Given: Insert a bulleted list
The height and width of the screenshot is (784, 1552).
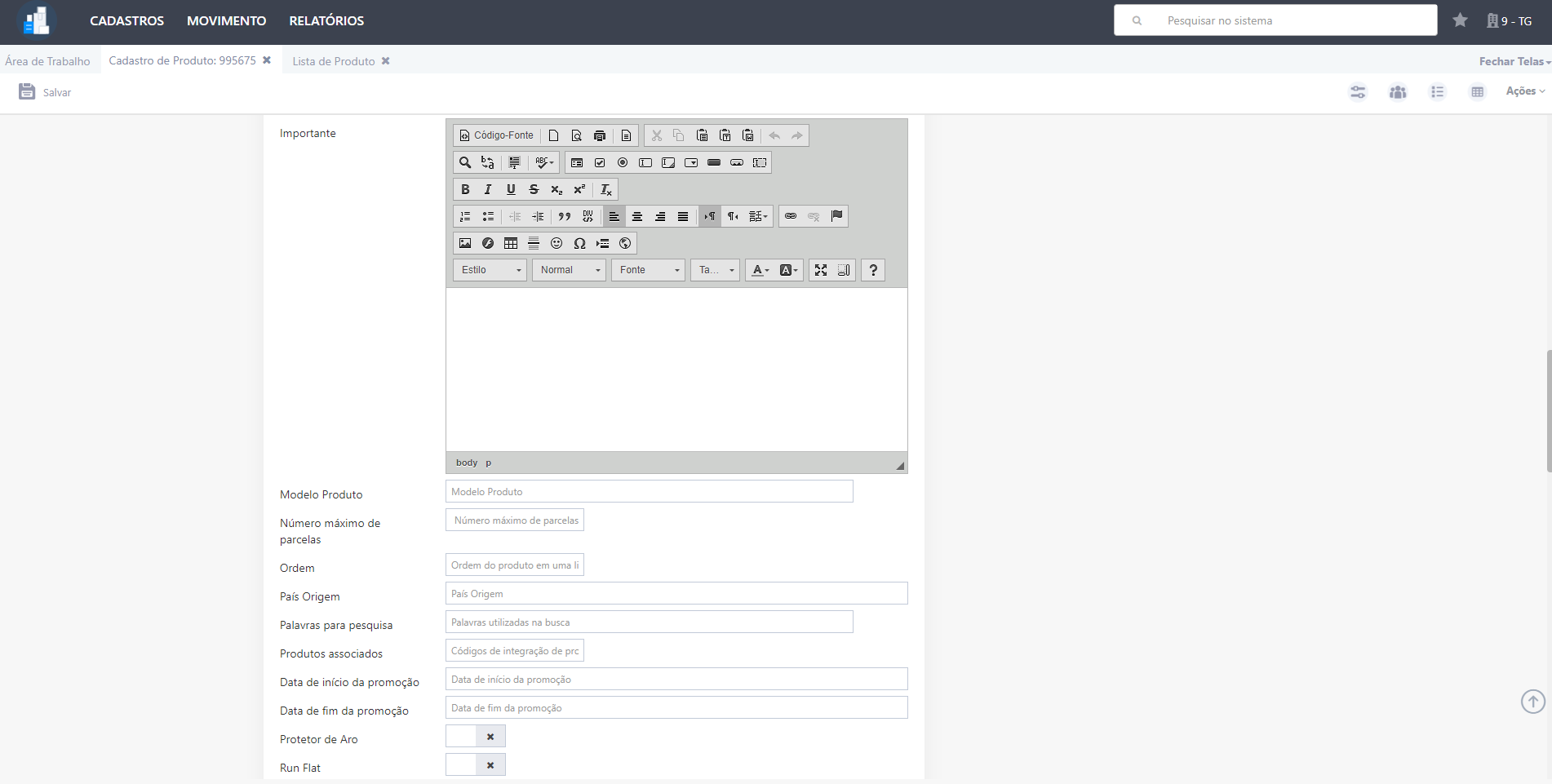Looking at the screenshot, I should pos(488,216).
